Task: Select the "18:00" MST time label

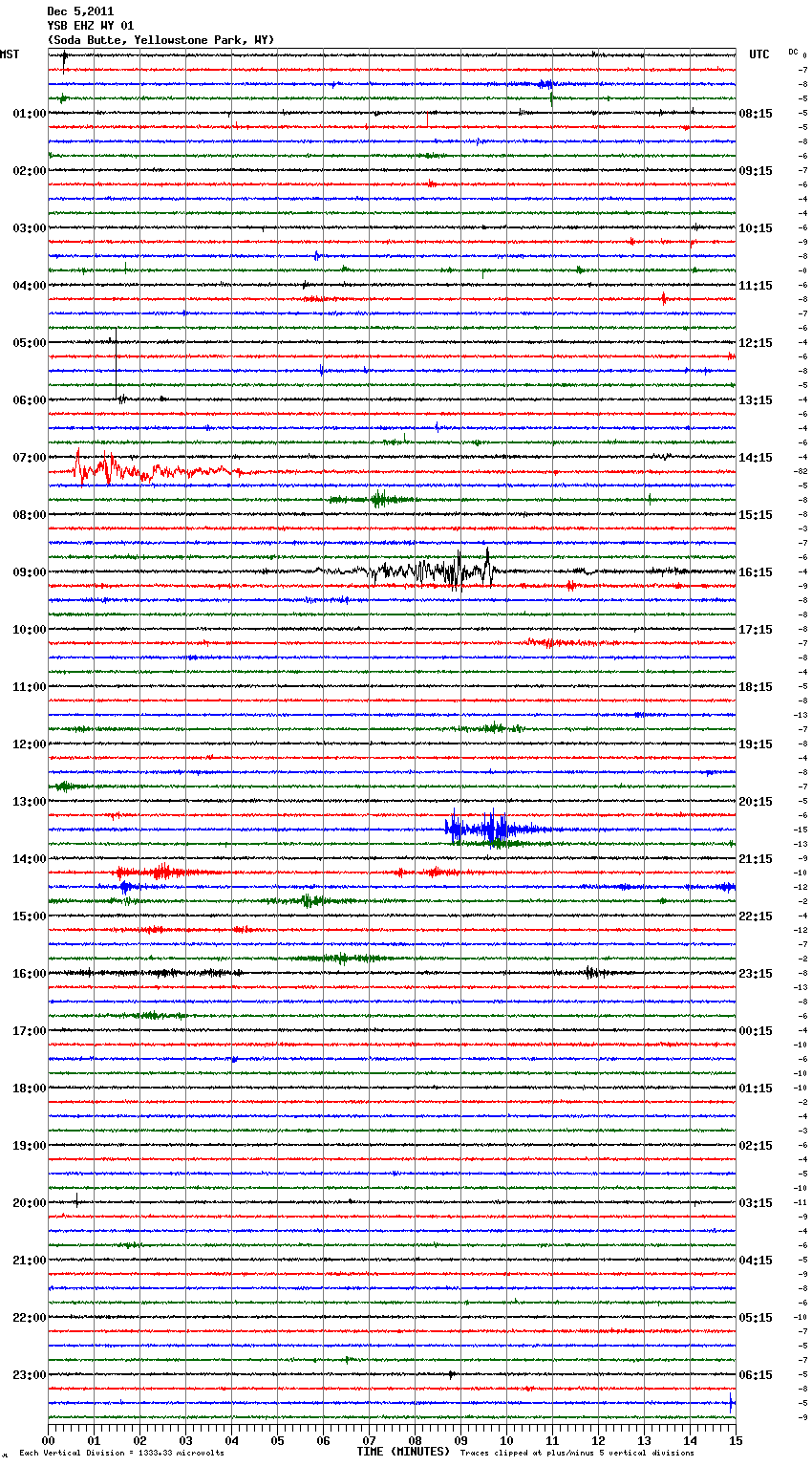Action: click(30, 1089)
